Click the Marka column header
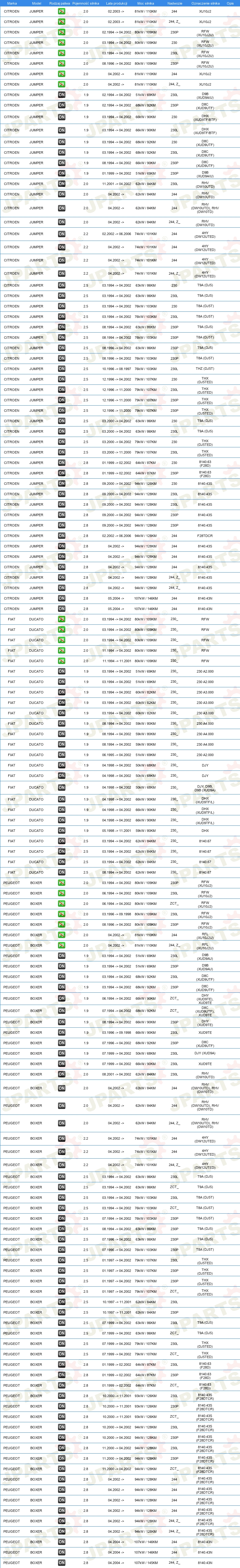 click(12, 3)
